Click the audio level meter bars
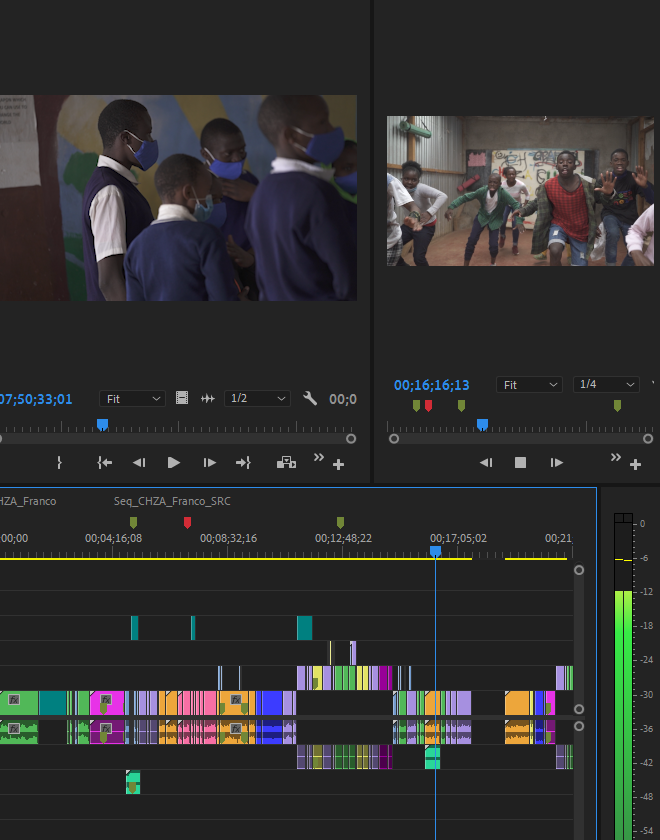 (624, 681)
